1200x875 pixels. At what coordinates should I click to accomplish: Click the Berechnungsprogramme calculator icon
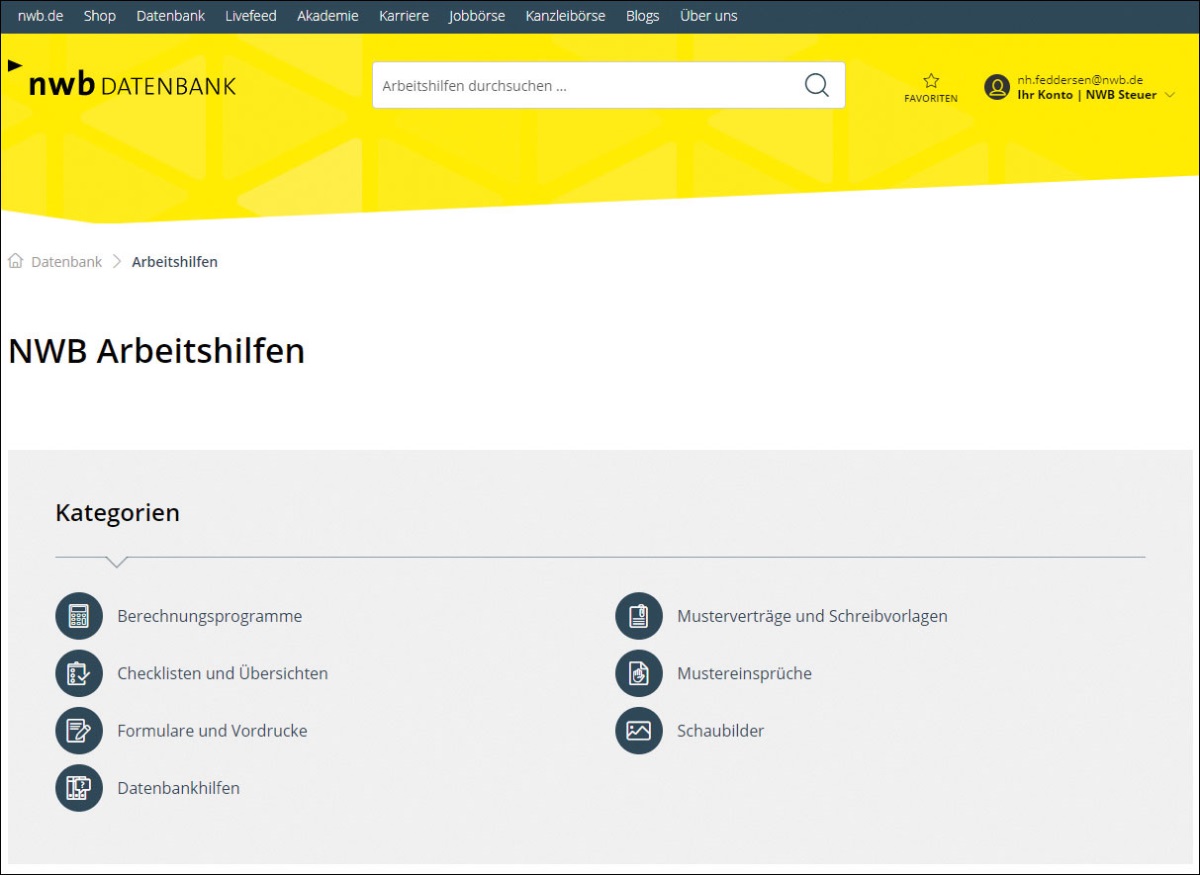[79, 616]
